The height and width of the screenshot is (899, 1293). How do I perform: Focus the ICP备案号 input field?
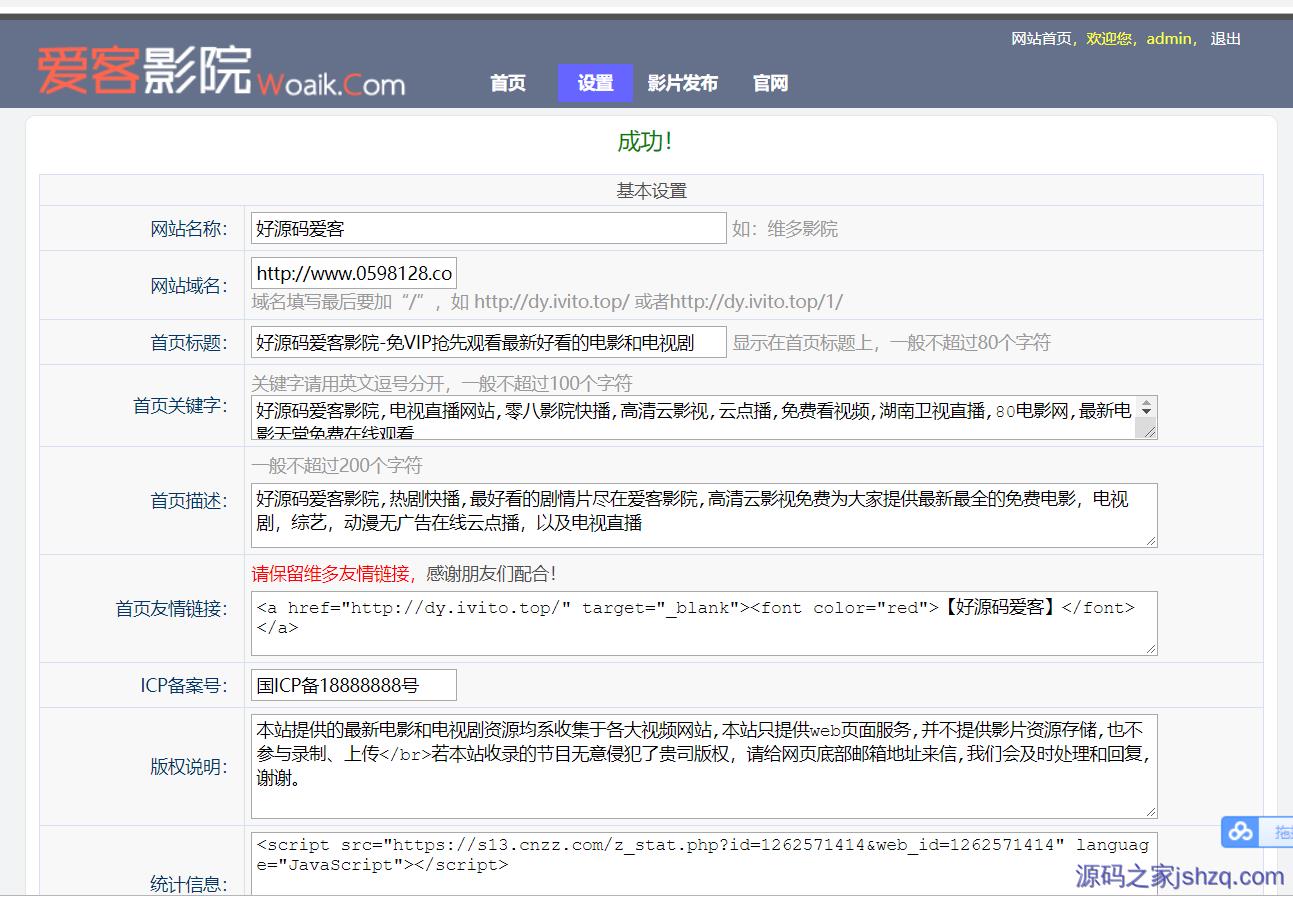[354, 685]
